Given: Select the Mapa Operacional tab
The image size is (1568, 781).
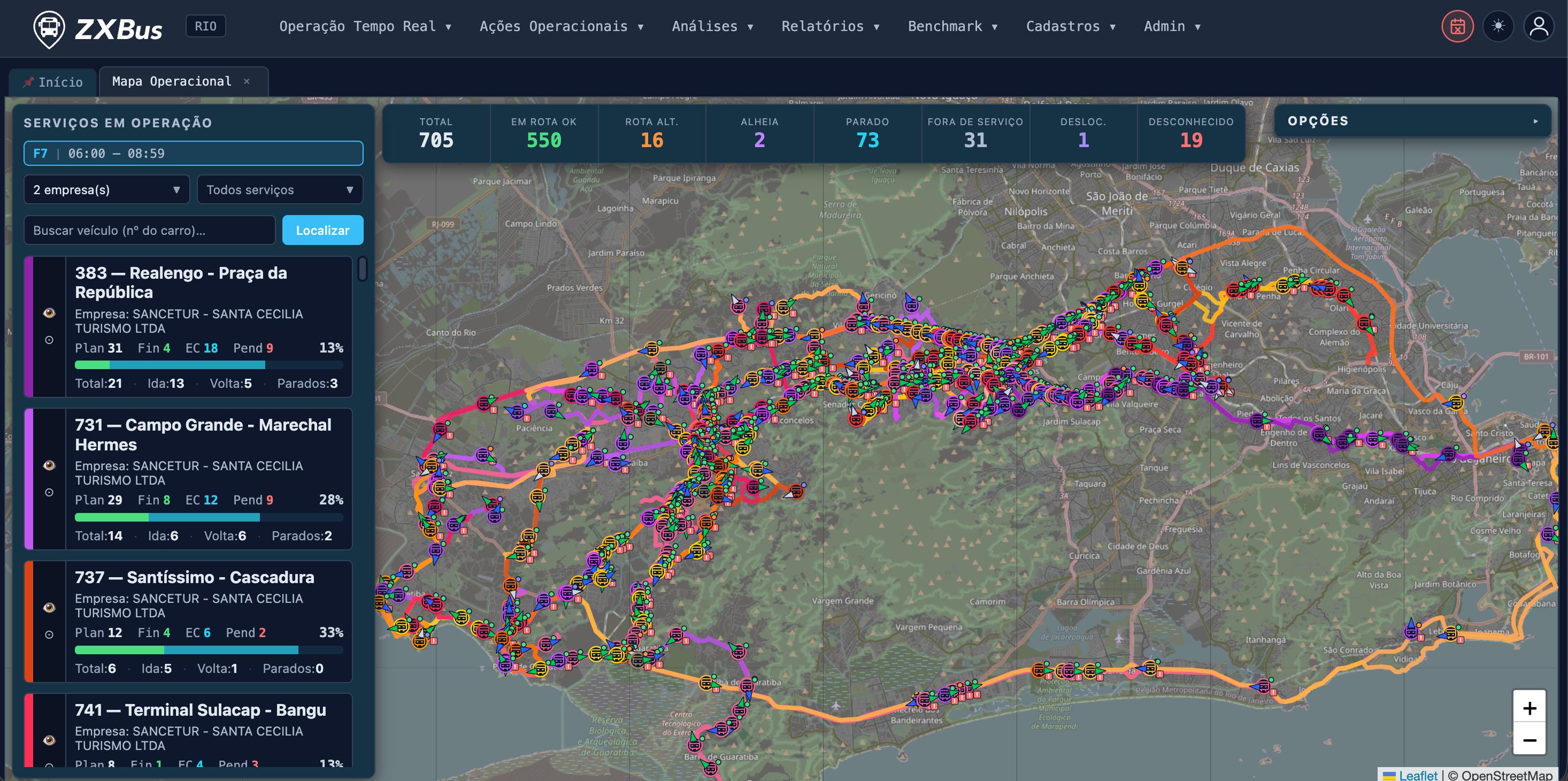Looking at the screenshot, I should pyautogui.click(x=183, y=81).
